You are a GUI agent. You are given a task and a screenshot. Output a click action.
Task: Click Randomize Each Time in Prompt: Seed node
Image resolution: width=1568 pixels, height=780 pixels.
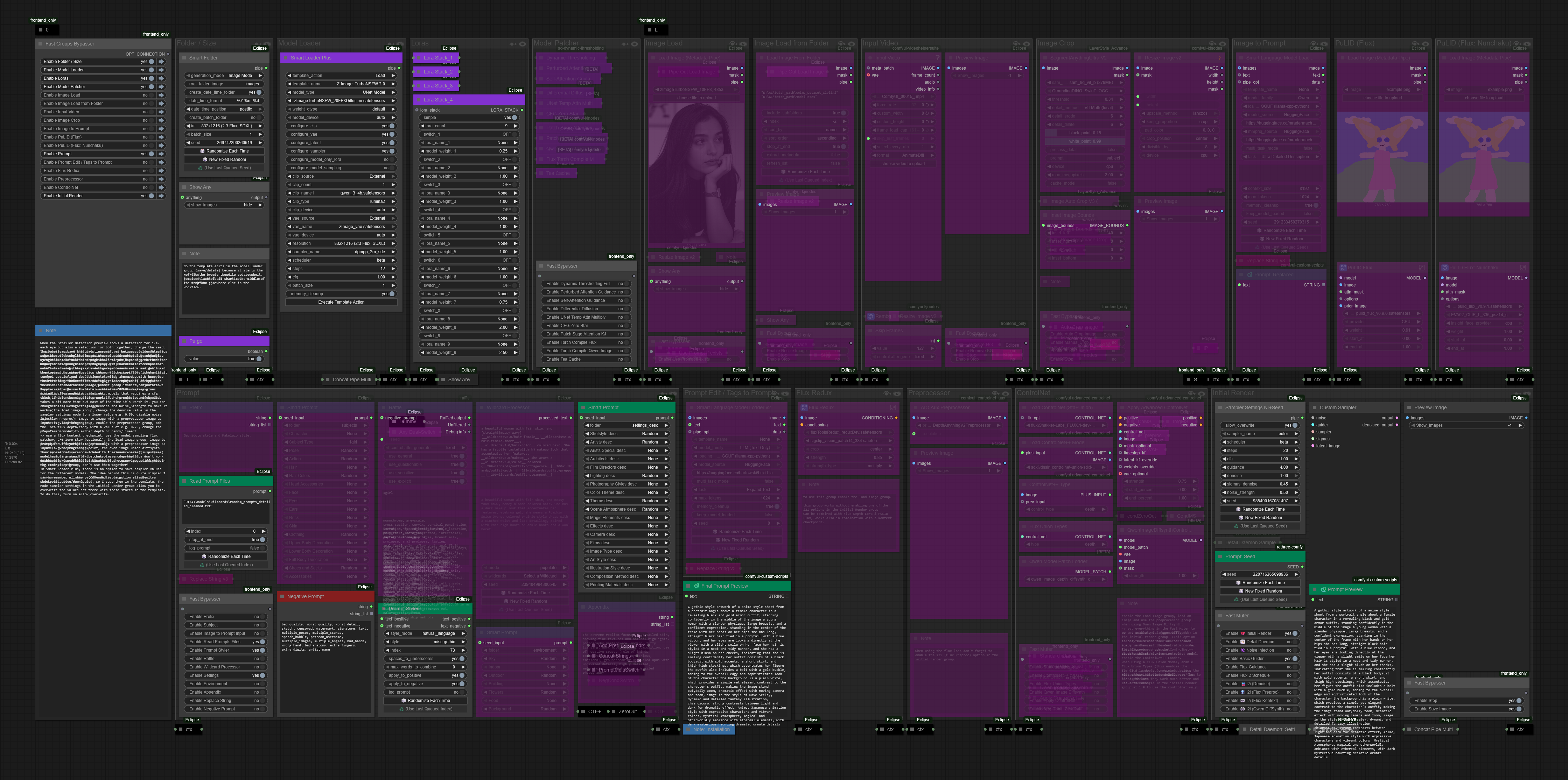point(1259,583)
